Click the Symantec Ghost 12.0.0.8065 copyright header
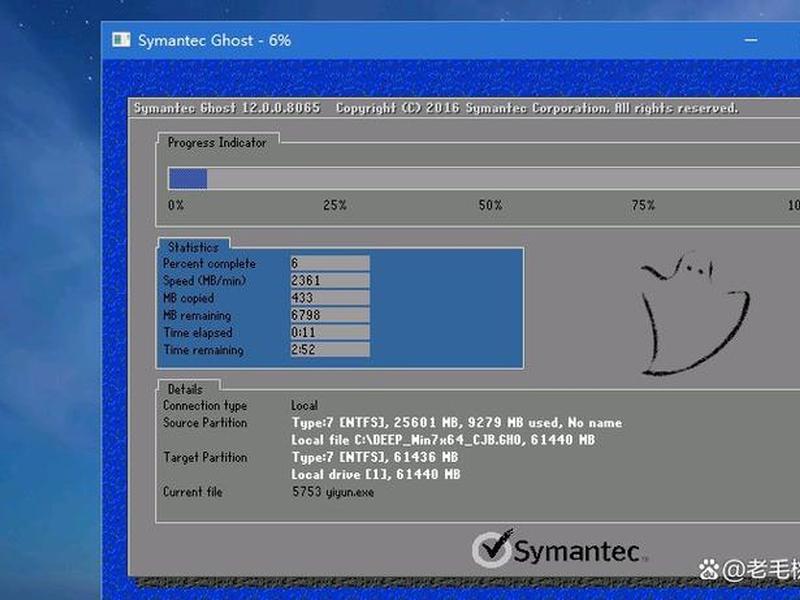The width and height of the screenshot is (800, 600). [436, 108]
